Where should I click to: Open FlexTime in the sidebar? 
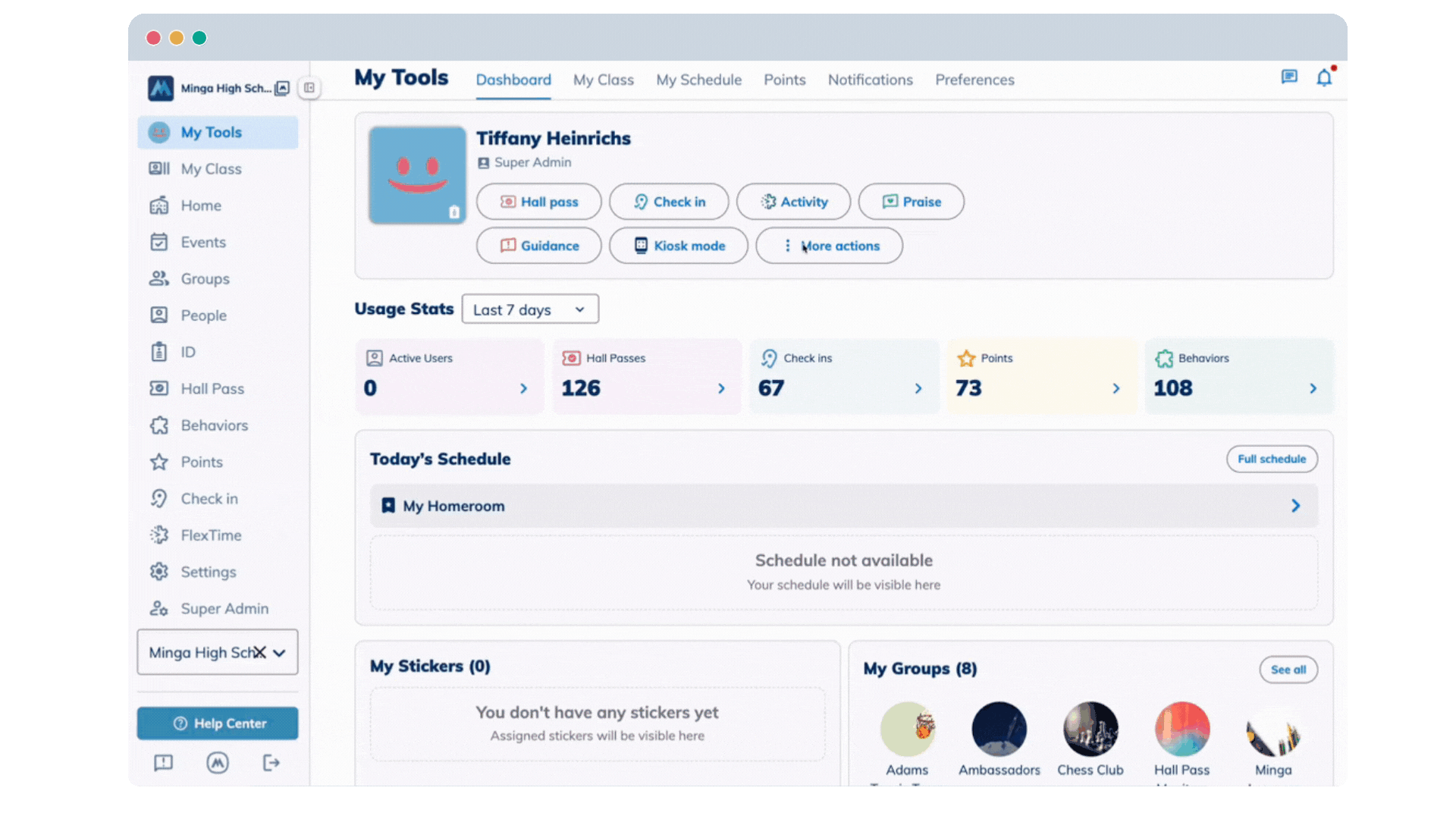coord(210,535)
